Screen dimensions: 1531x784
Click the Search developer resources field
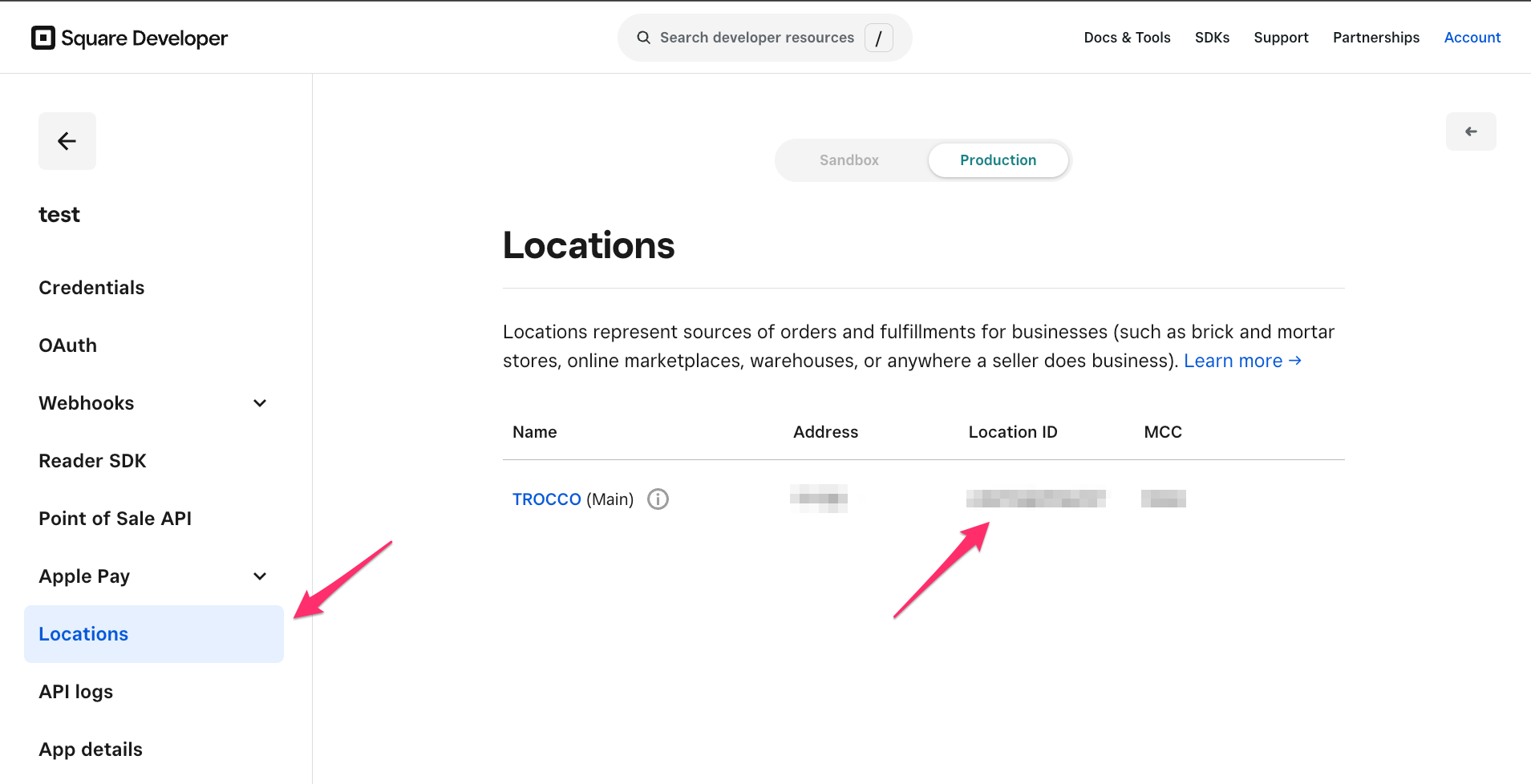764,38
